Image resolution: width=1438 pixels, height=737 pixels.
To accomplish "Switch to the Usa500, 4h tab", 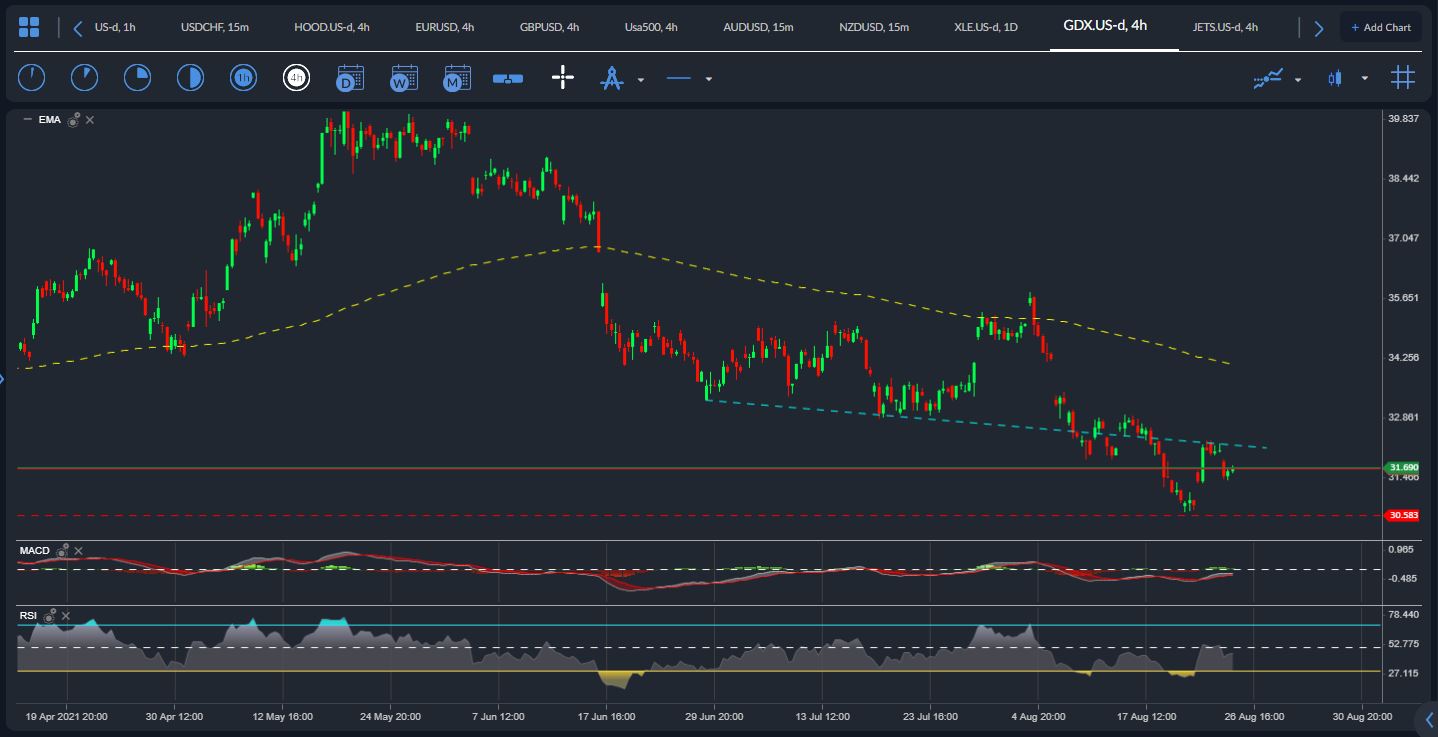I will coord(652,27).
